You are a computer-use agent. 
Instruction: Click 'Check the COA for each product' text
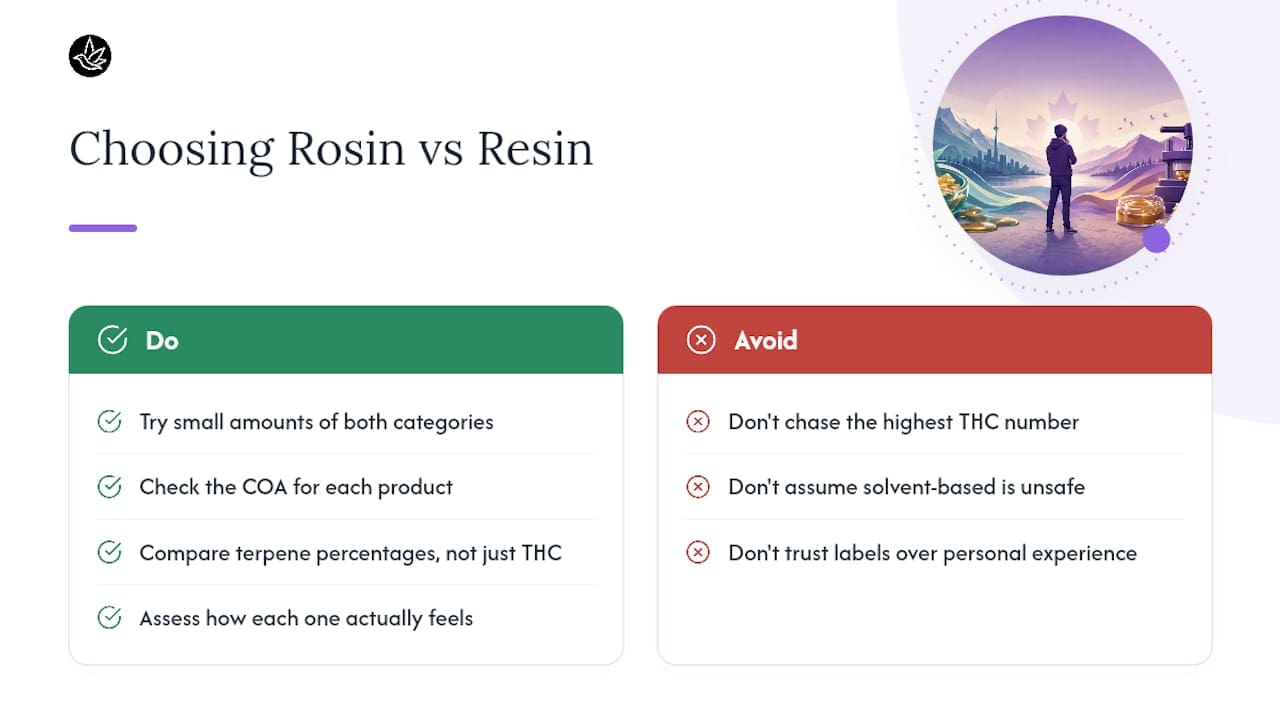[x=296, y=487]
